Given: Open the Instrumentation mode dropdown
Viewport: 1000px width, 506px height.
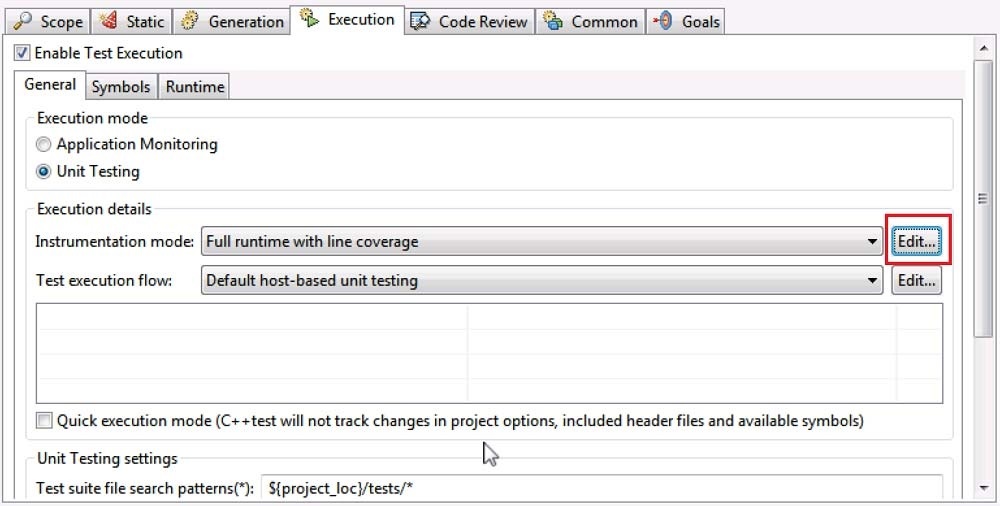Looking at the screenshot, I should tap(542, 242).
